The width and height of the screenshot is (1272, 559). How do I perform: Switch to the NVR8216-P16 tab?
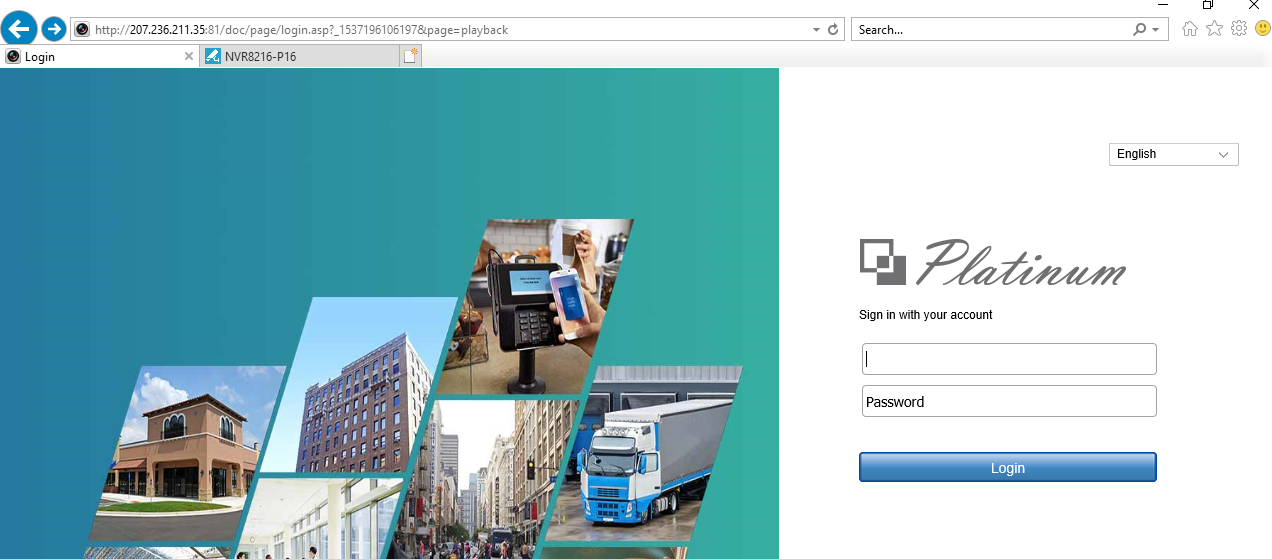point(300,57)
